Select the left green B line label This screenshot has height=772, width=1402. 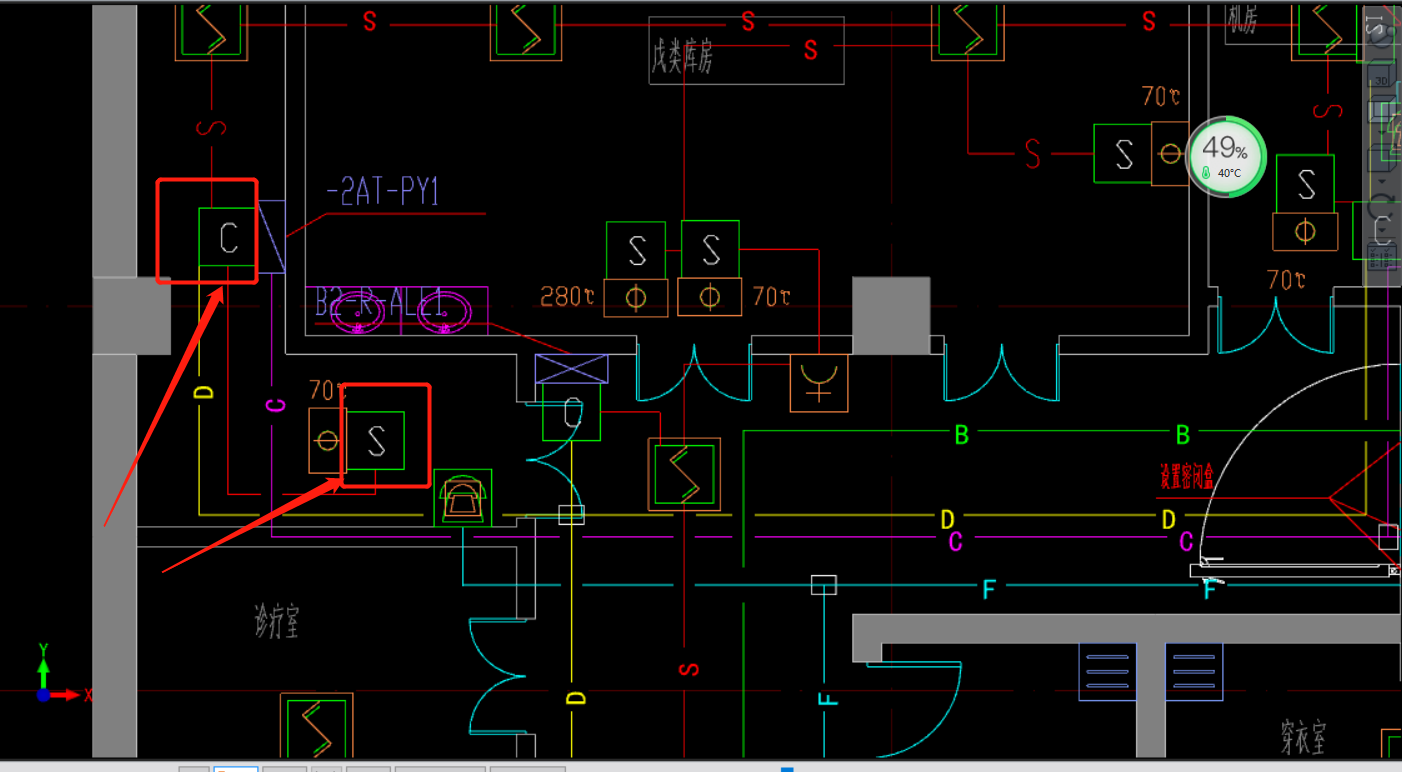(962, 435)
